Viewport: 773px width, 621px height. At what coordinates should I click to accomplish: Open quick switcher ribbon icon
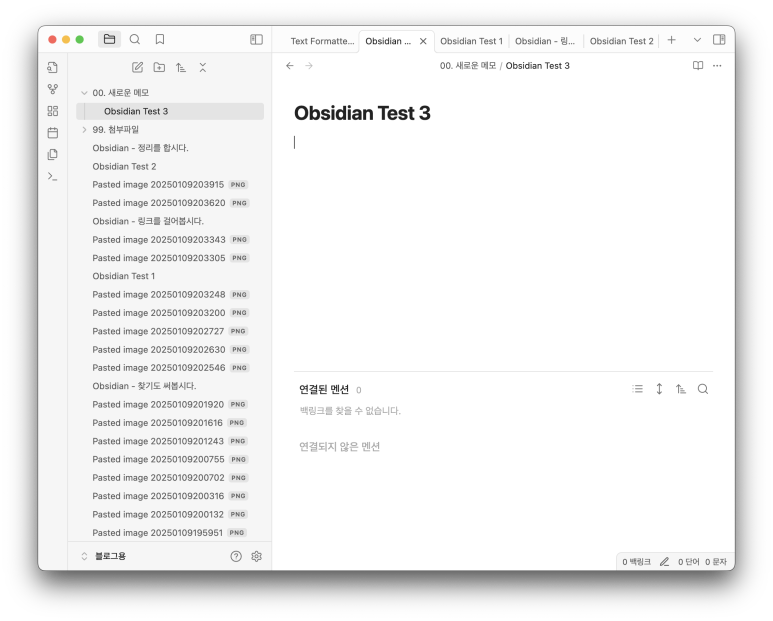click(x=53, y=68)
